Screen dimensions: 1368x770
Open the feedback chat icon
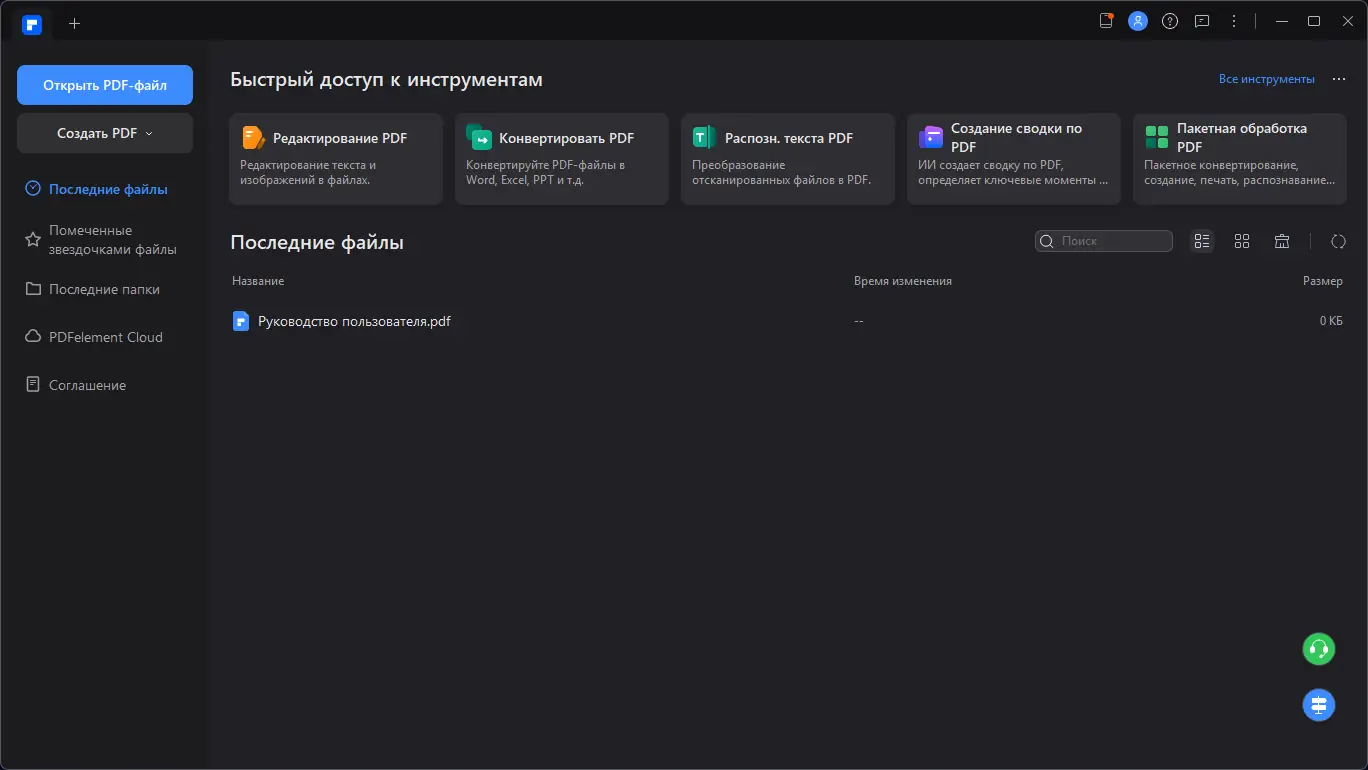pos(1201,20)
